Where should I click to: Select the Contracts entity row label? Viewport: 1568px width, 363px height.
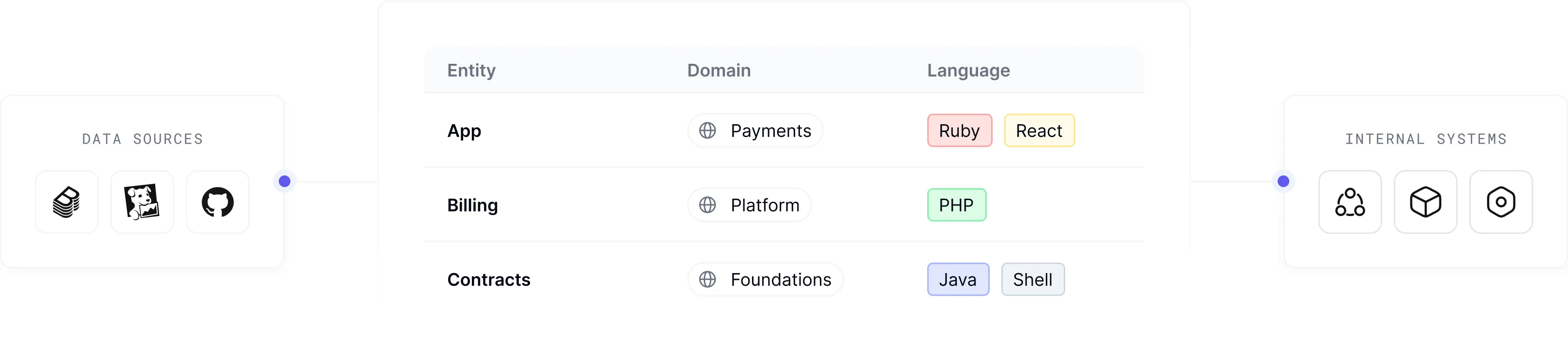click(489, 280)
